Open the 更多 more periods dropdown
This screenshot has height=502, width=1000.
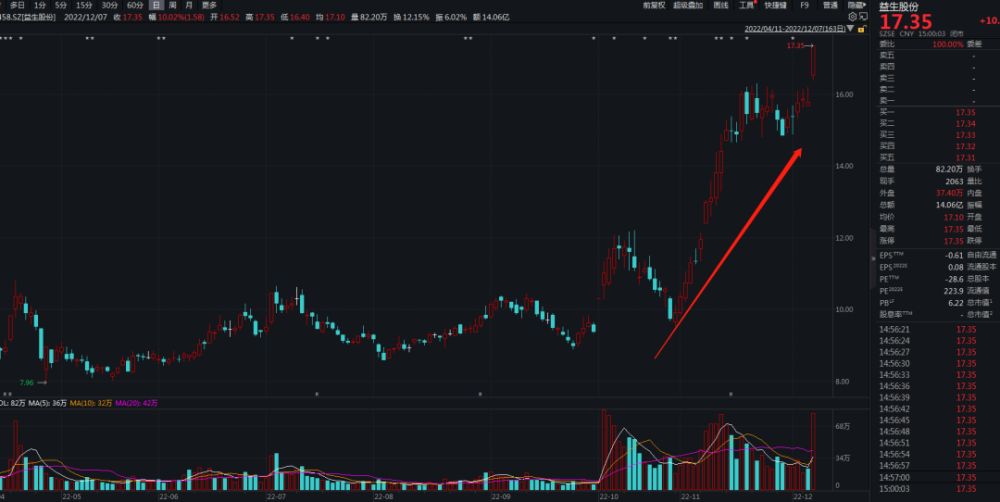click(x=208, y=5)
